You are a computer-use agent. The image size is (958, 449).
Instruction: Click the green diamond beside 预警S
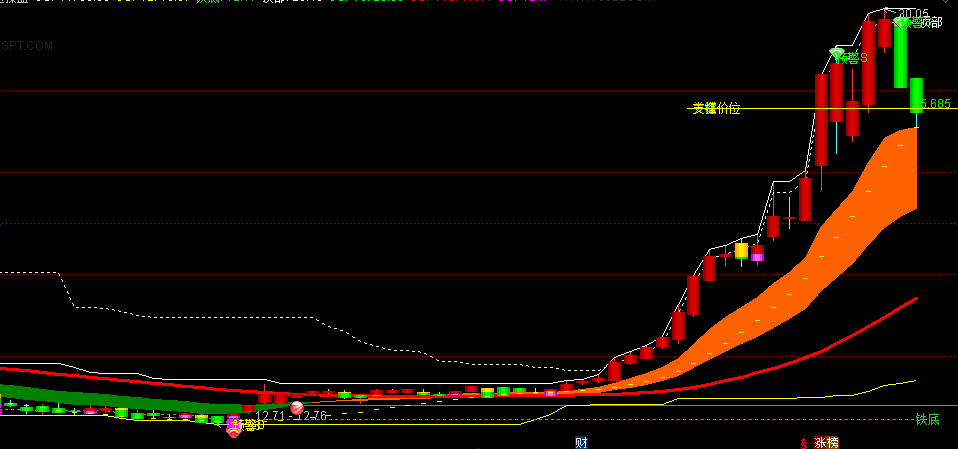pos(837,54)
